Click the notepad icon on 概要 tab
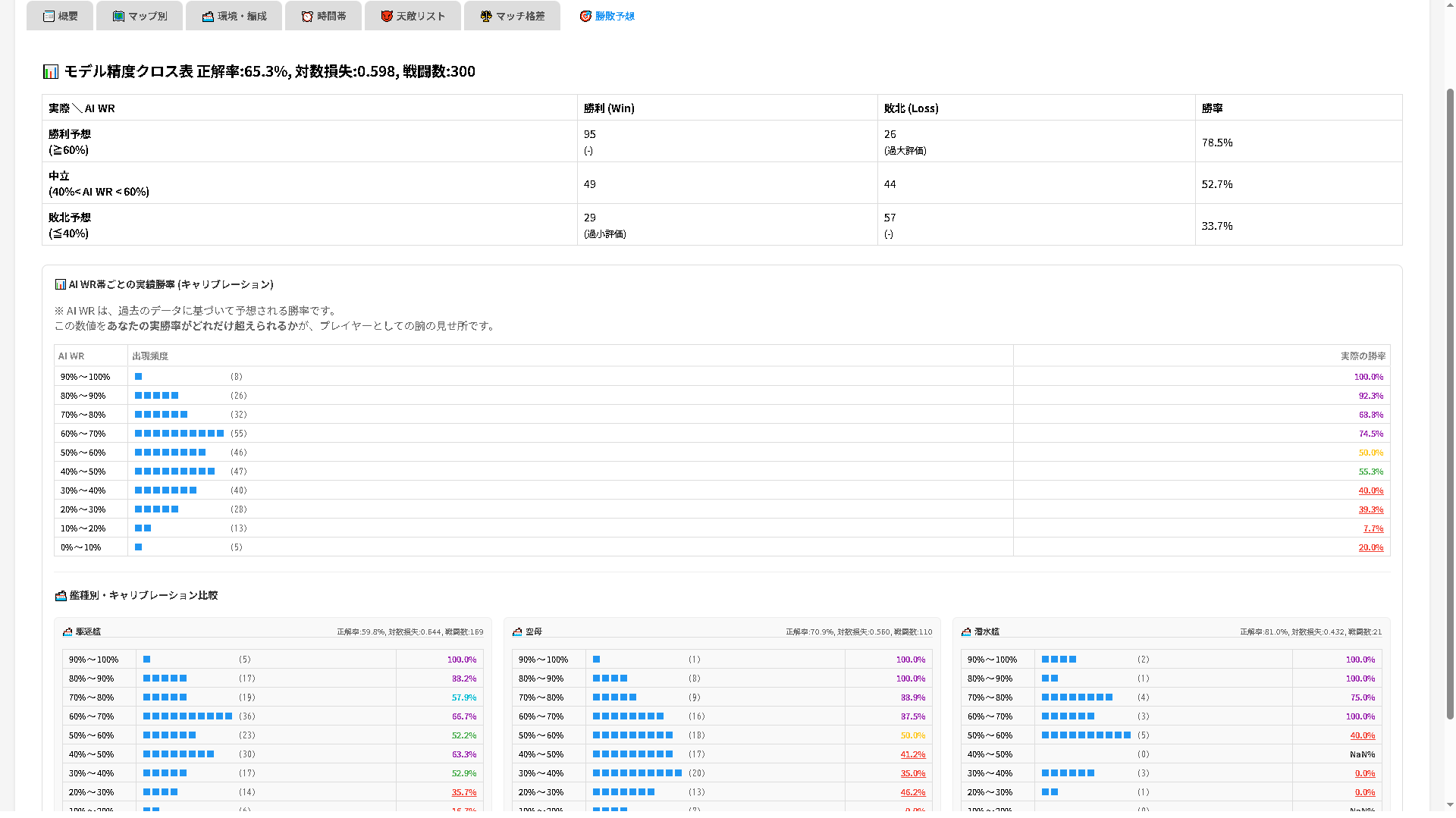The image size is (1456, 818). 49,16
